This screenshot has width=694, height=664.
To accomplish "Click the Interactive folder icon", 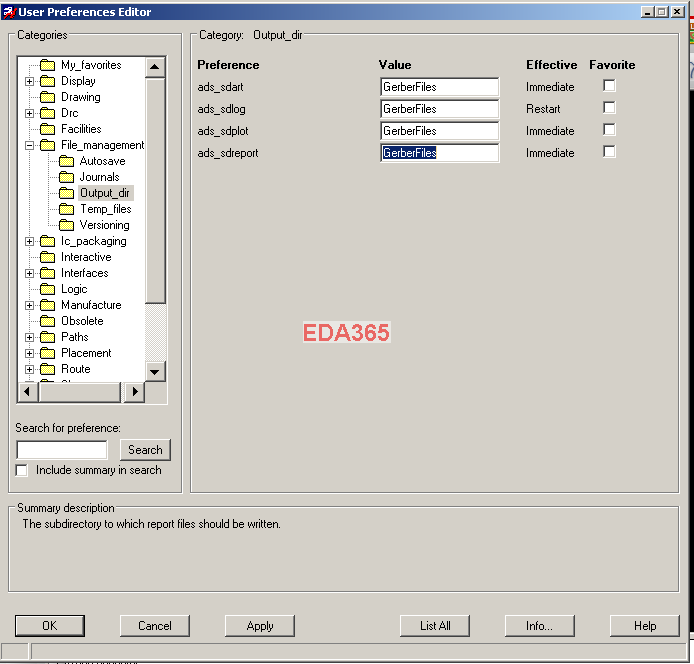I will click(x=47, y=257).
